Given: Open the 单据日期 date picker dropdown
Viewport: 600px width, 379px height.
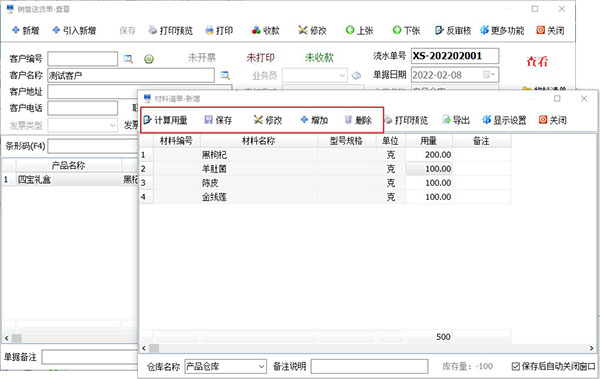Looking at the screenshot, I should point(490,75).
